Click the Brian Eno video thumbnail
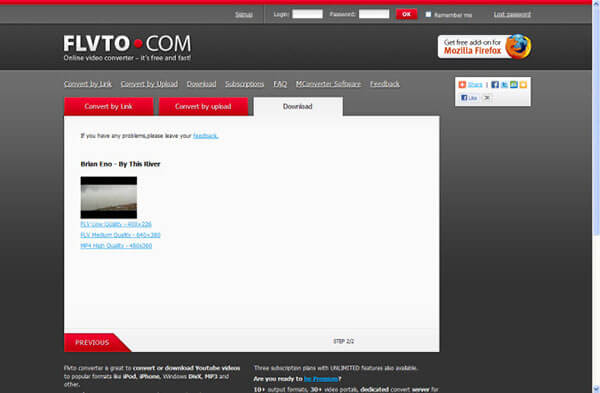This screenshot has height=393, width=600. coord(109,197)
